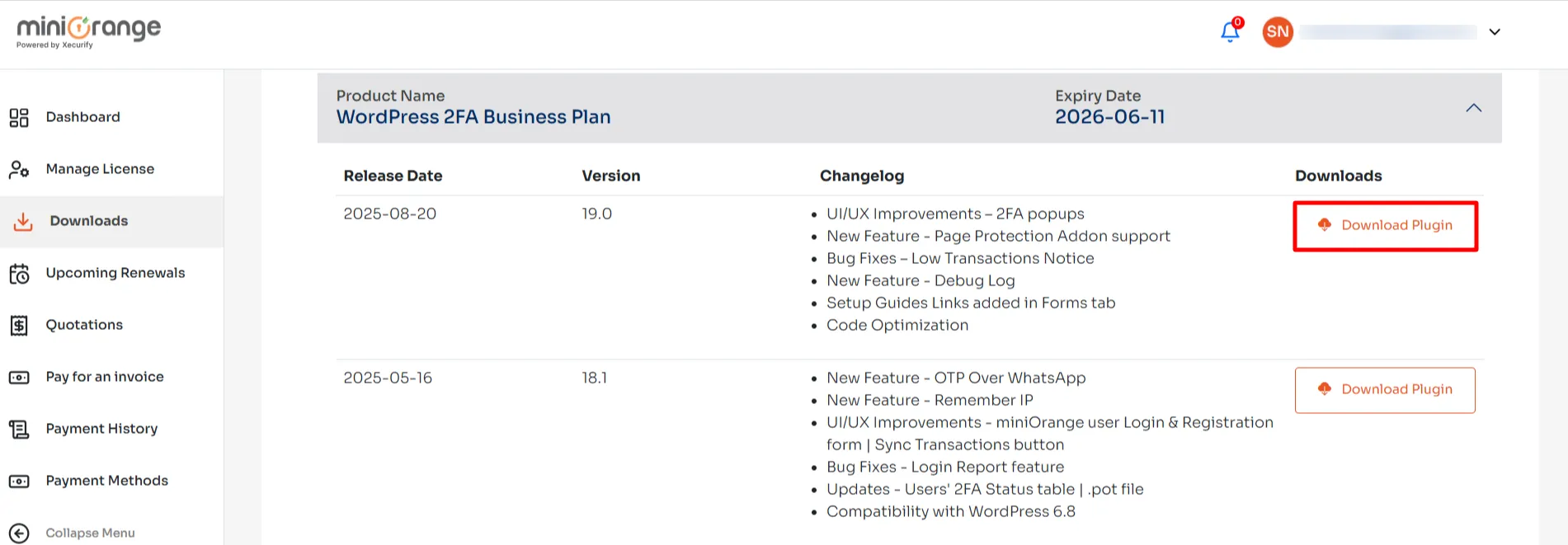Click Collapse Menu label
Viewport: 1568px width, 545px height.
pyautogui.click(x=90, y=533)
